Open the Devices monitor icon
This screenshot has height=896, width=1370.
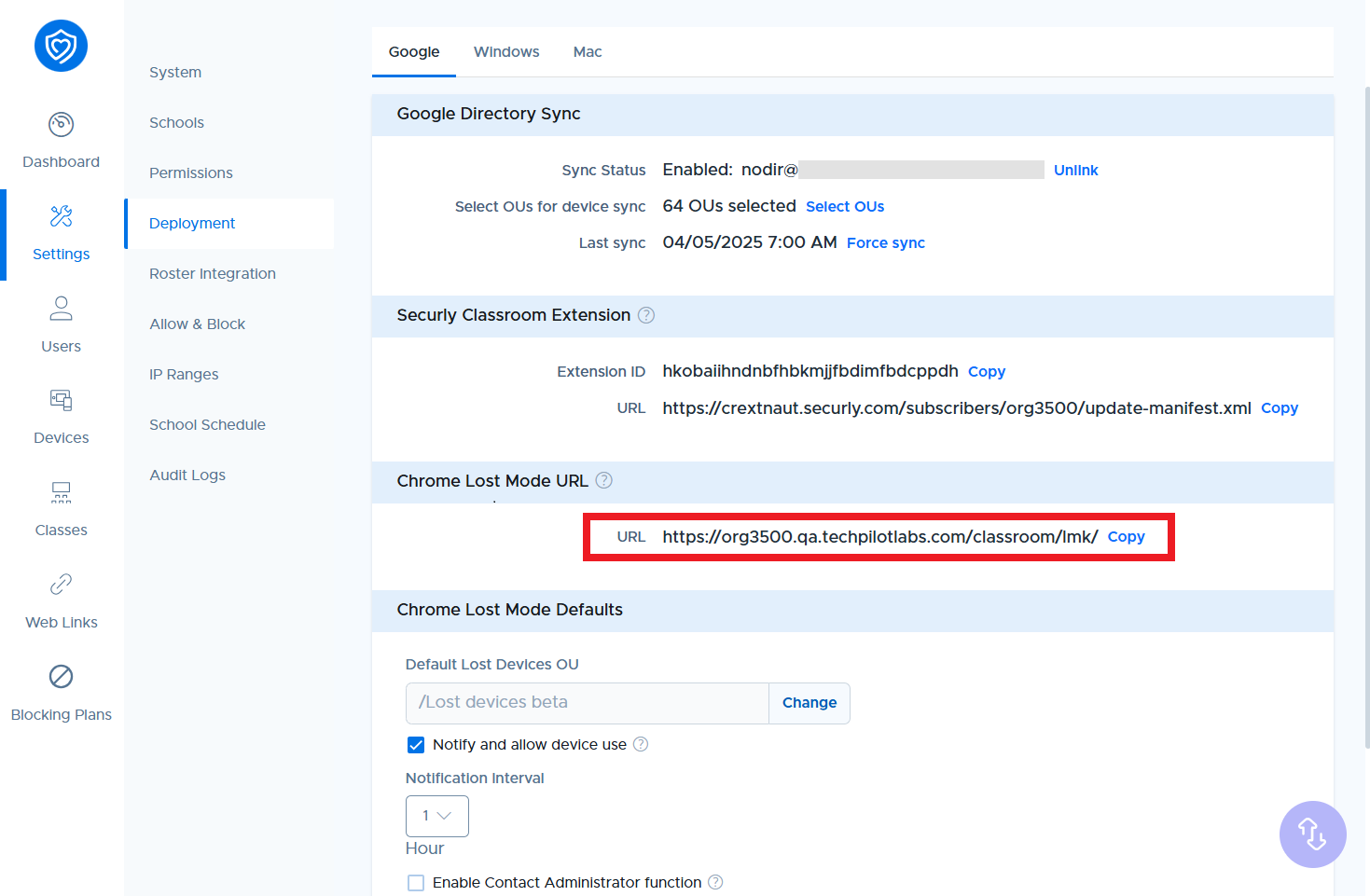(61, 400)
